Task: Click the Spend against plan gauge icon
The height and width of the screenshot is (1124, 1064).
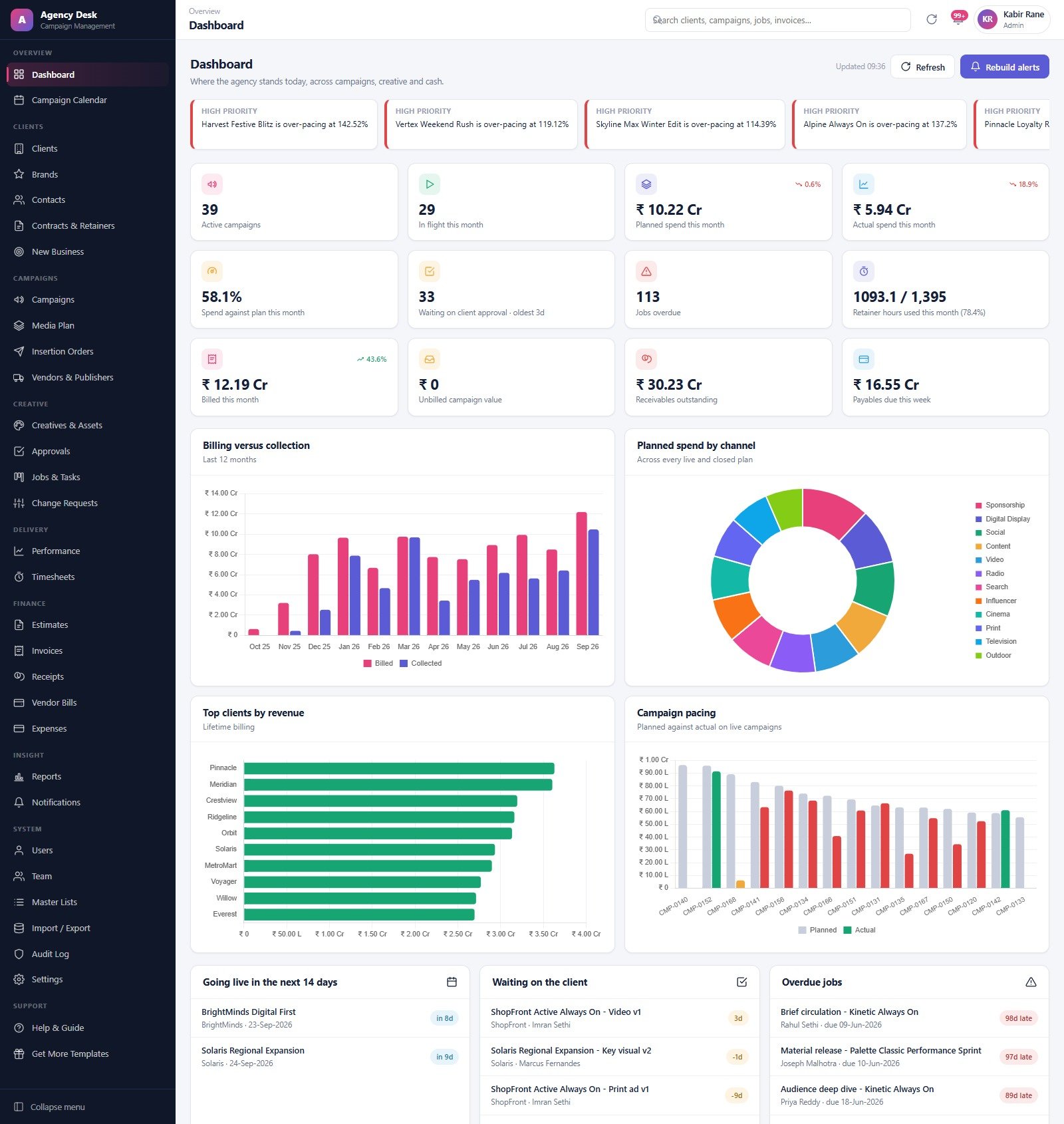Action: tap(212, 271)
